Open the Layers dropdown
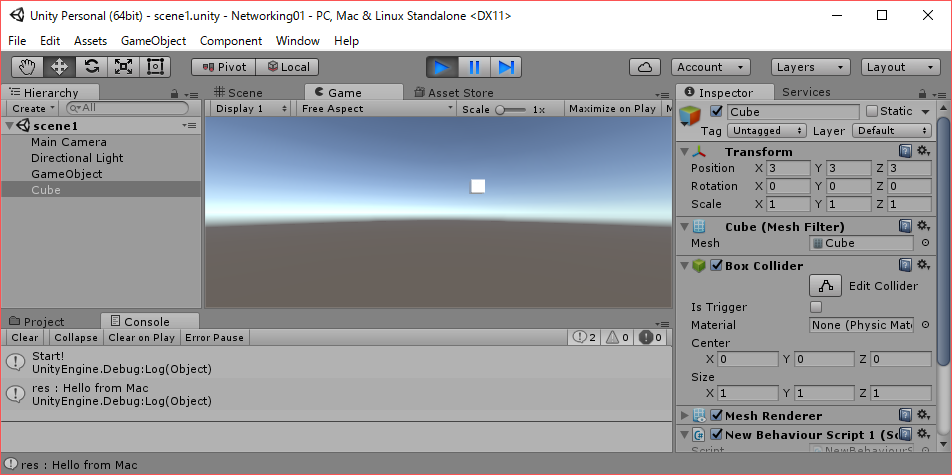This screenshot has width=952, height=475. (x=810, y=67)
